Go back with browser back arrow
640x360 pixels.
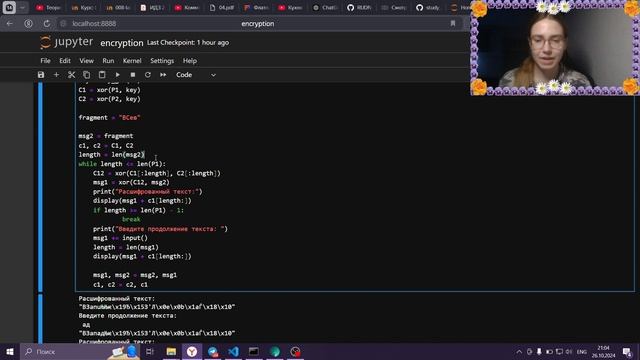(x=10, y=24)
